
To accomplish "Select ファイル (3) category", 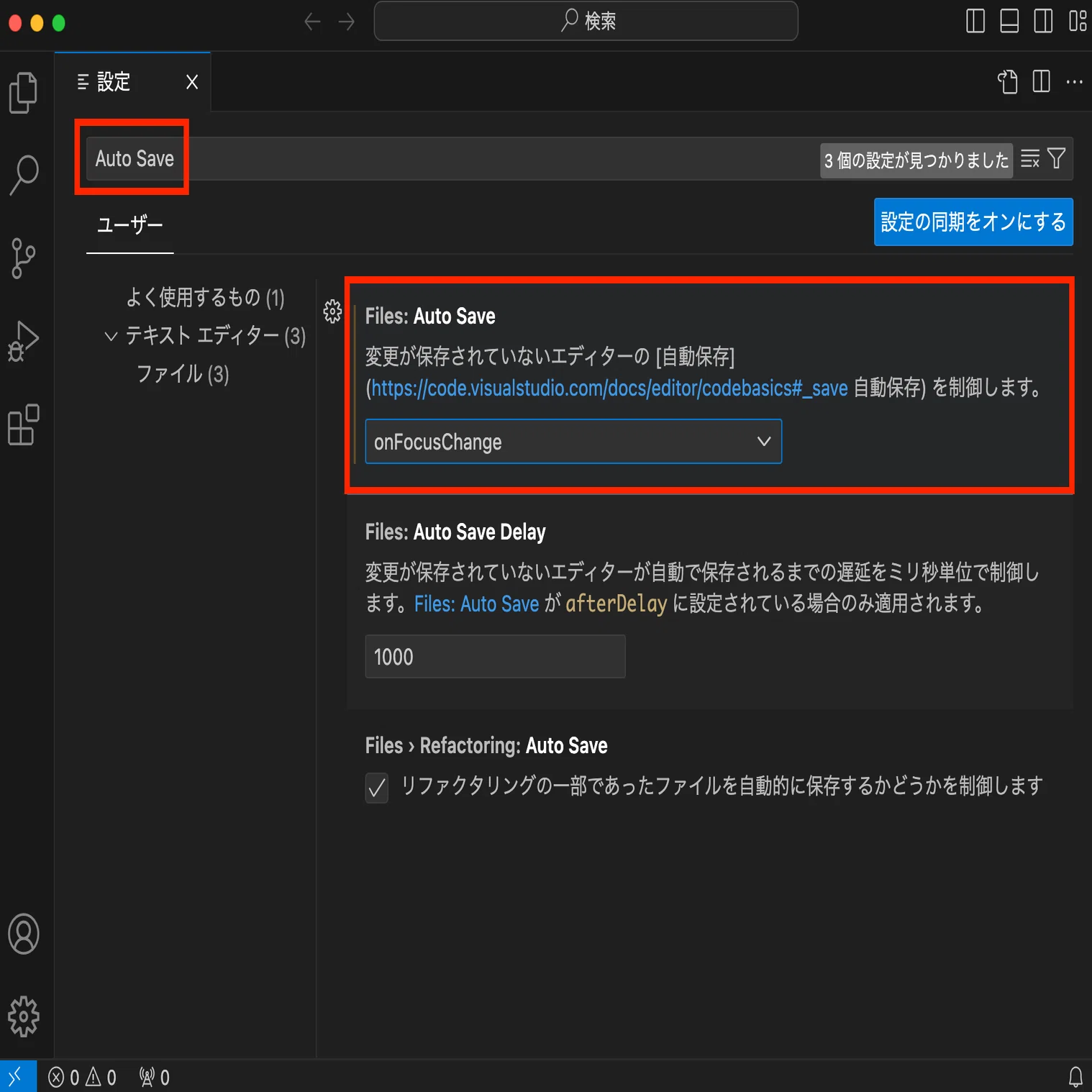I will (x=183, y=374).
